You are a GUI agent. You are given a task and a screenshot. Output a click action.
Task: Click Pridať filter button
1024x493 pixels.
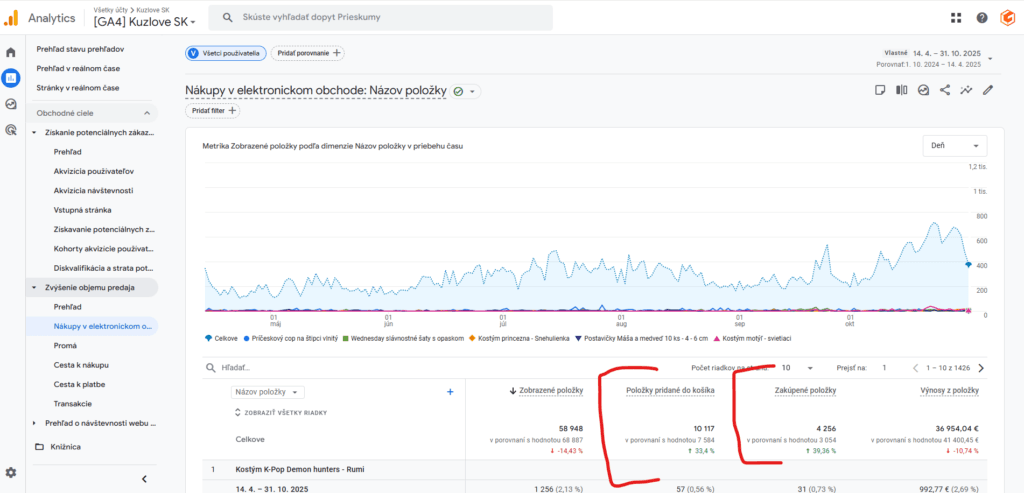click(x=213, y=111)
